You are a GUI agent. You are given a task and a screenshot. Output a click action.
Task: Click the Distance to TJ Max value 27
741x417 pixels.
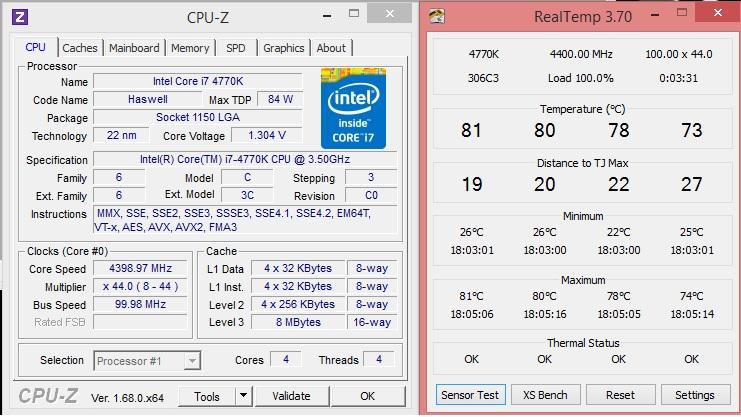pos(691,184)
